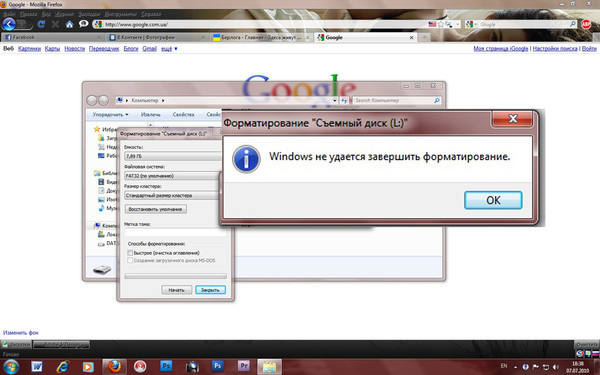Open the search engine selector dropdown

pyautogui.click(x=471, y=24)
